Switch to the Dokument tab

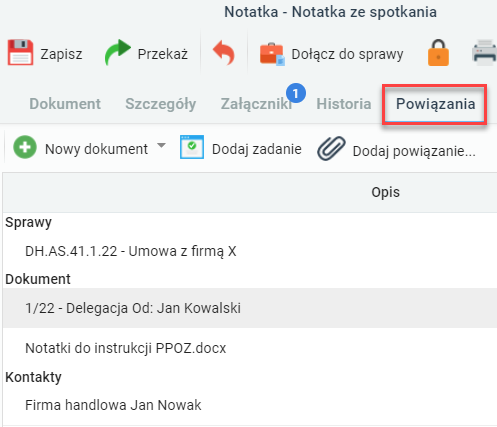pyautogui.click(x=65, y=104)
